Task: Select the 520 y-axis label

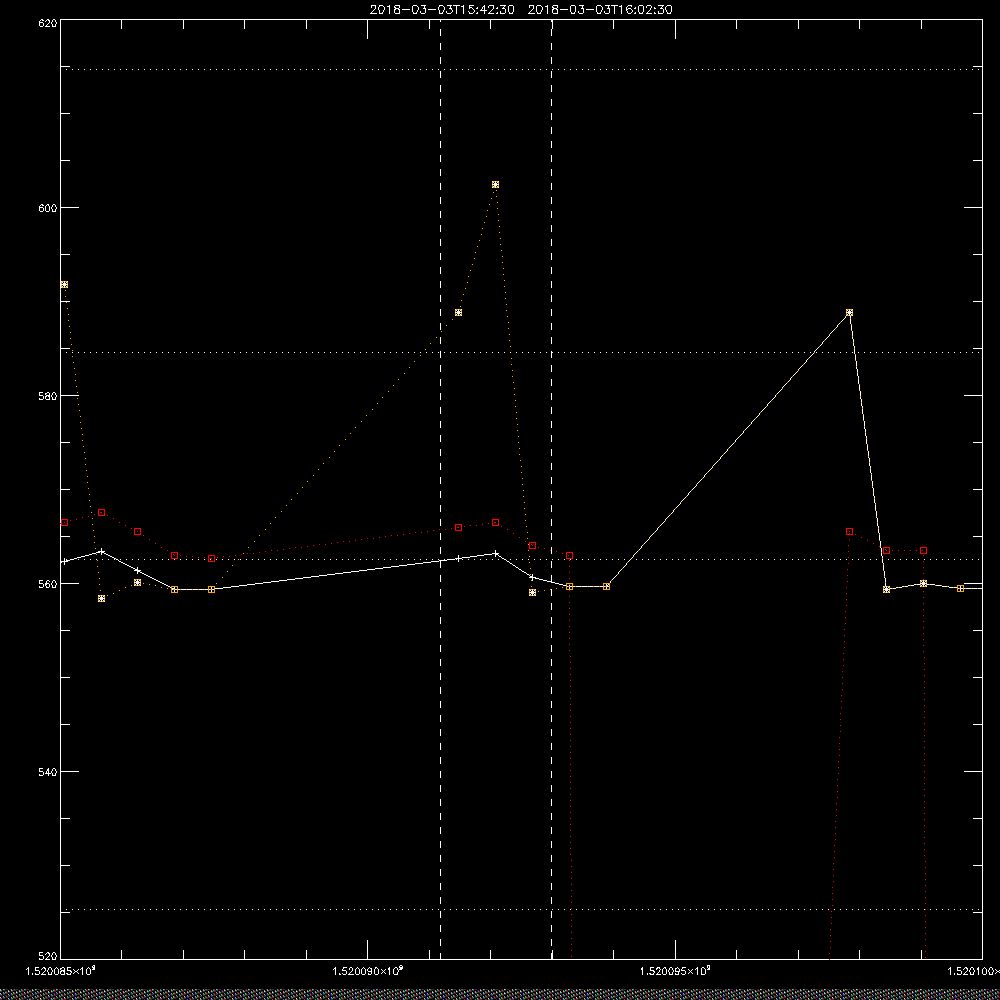Action: click(47, 957)
